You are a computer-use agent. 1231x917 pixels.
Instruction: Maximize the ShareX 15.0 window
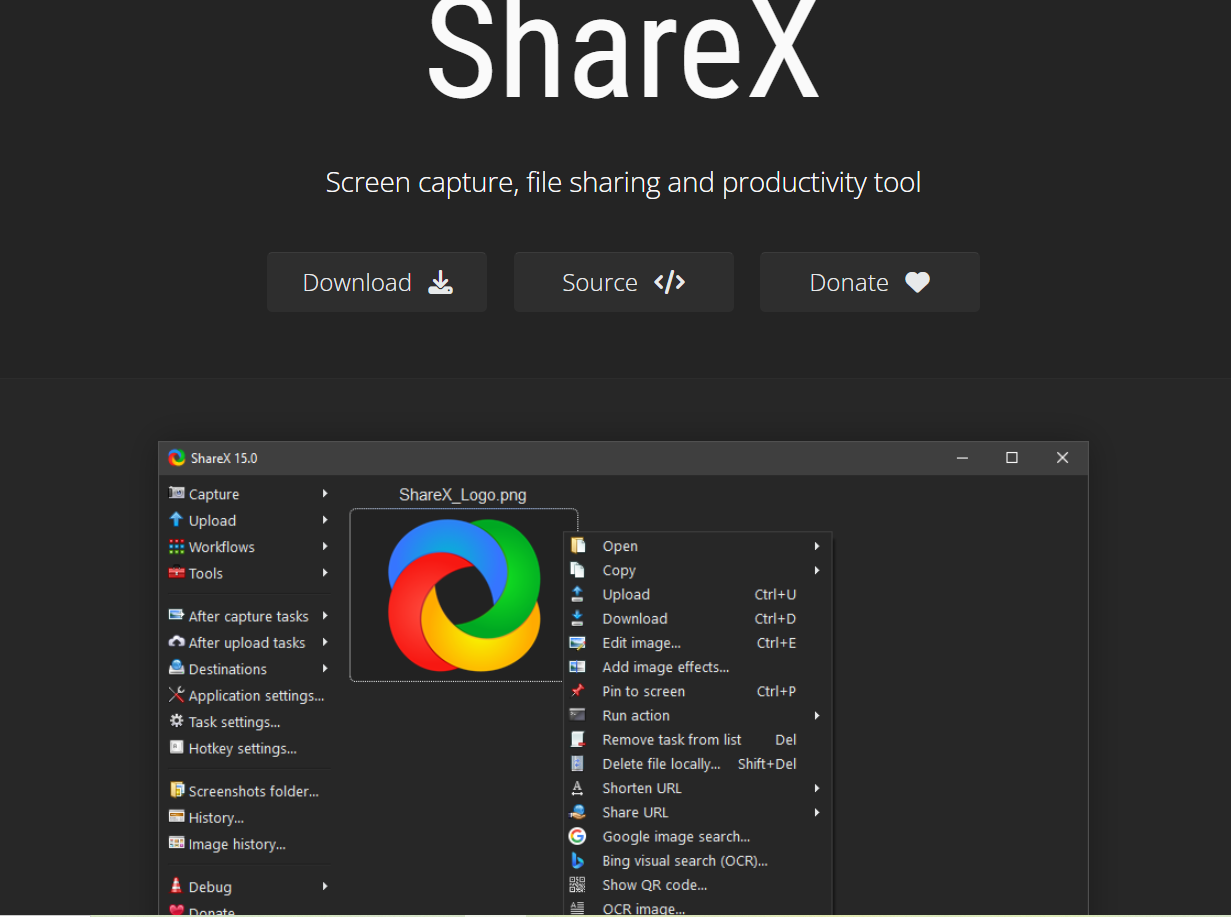1012,458
